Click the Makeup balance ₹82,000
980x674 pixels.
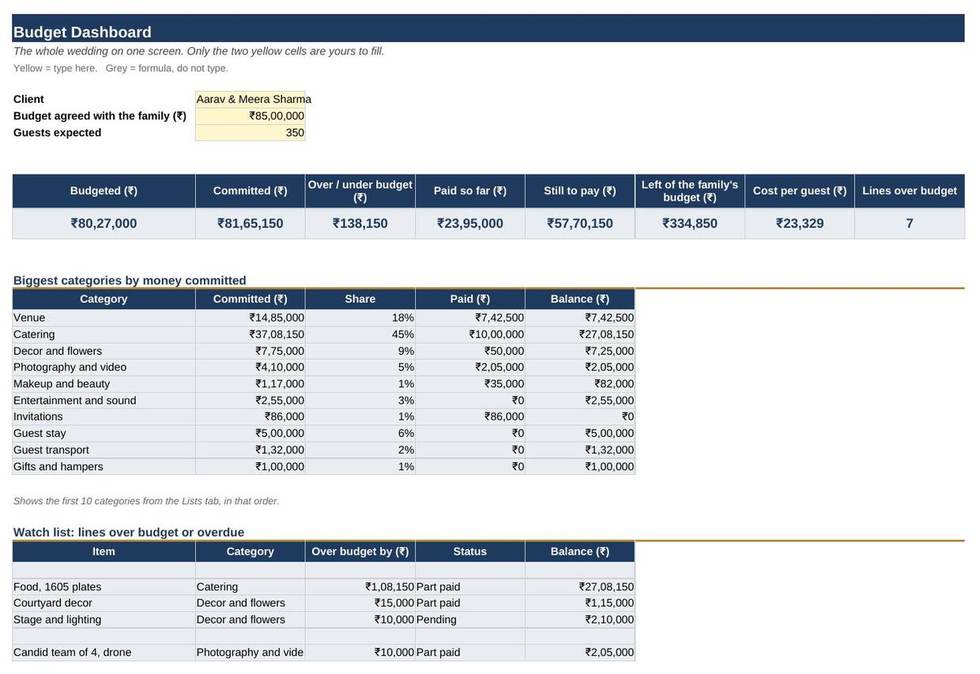580,384
